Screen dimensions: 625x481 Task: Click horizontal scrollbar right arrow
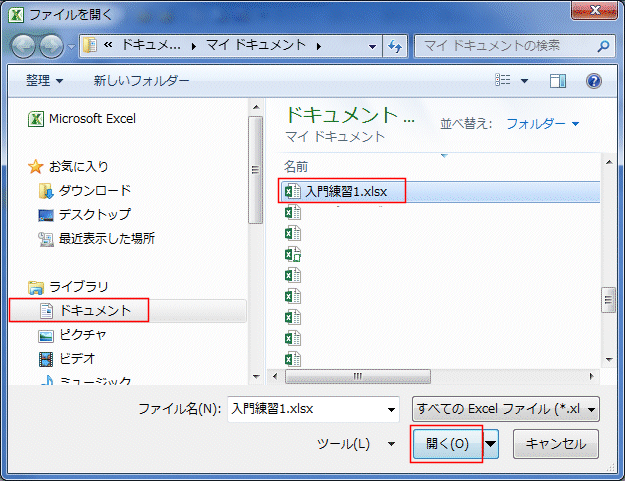point(592,376)
